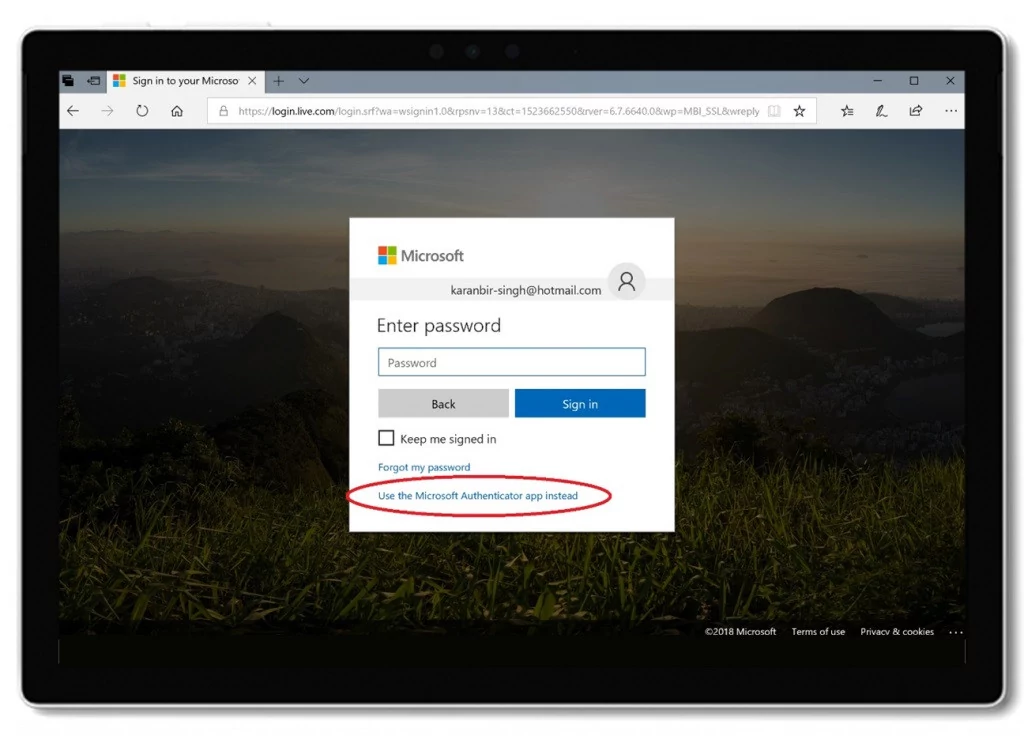Open the Add notes pen icon
1024x736 pixels.
click(882, 111)
